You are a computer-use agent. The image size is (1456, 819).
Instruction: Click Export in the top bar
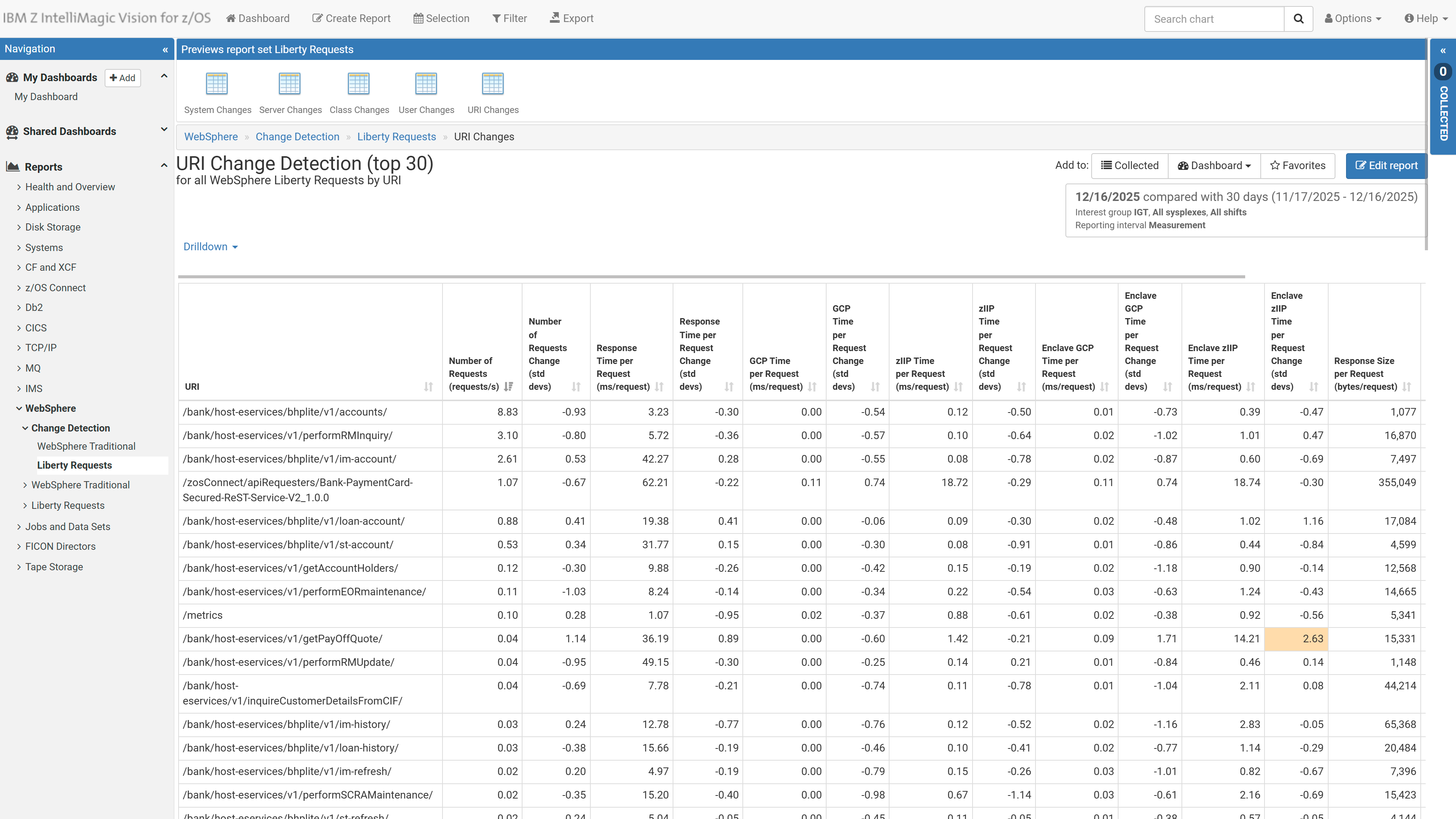click(571, 19)
